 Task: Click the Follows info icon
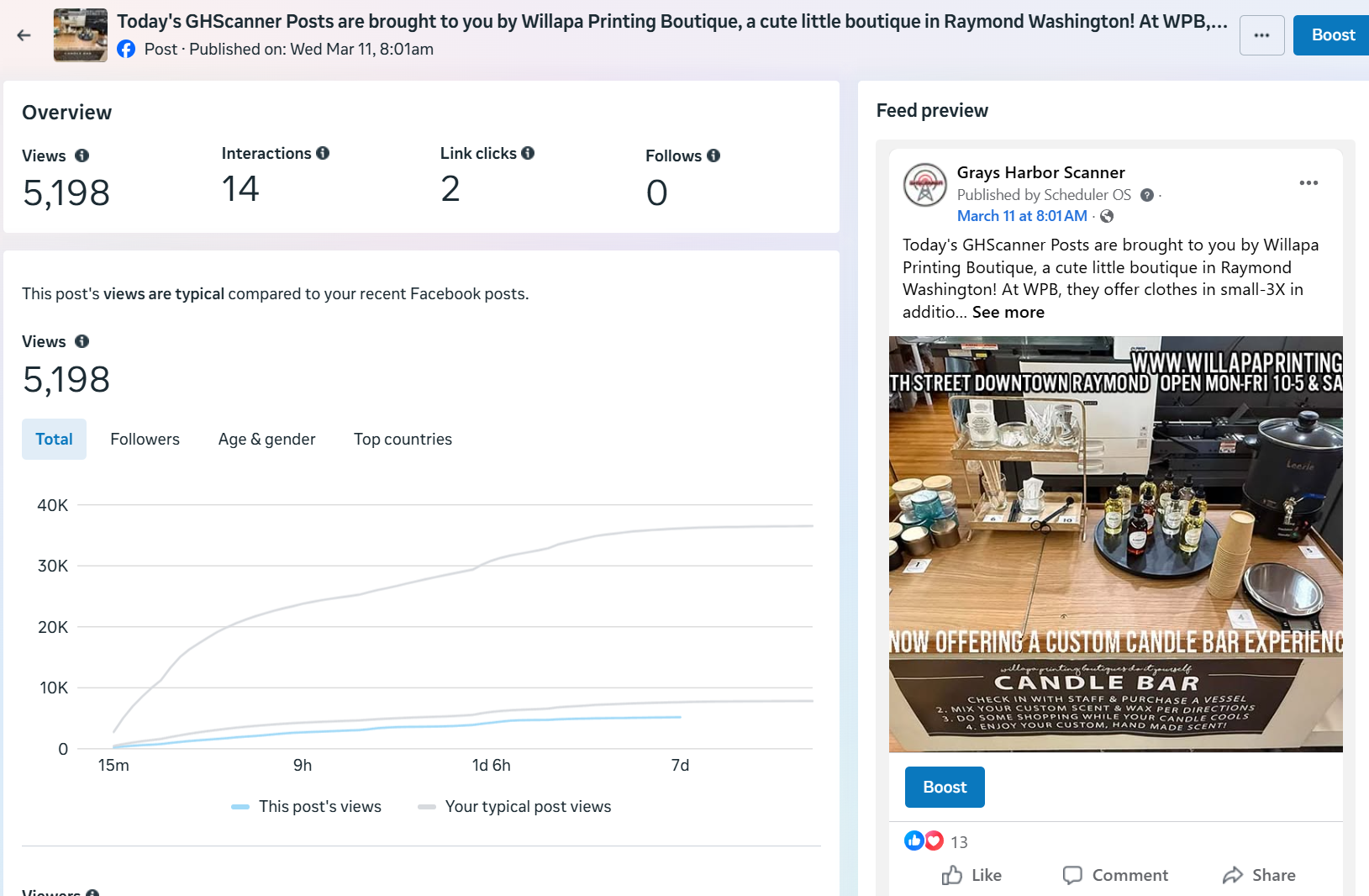point(713,155)
